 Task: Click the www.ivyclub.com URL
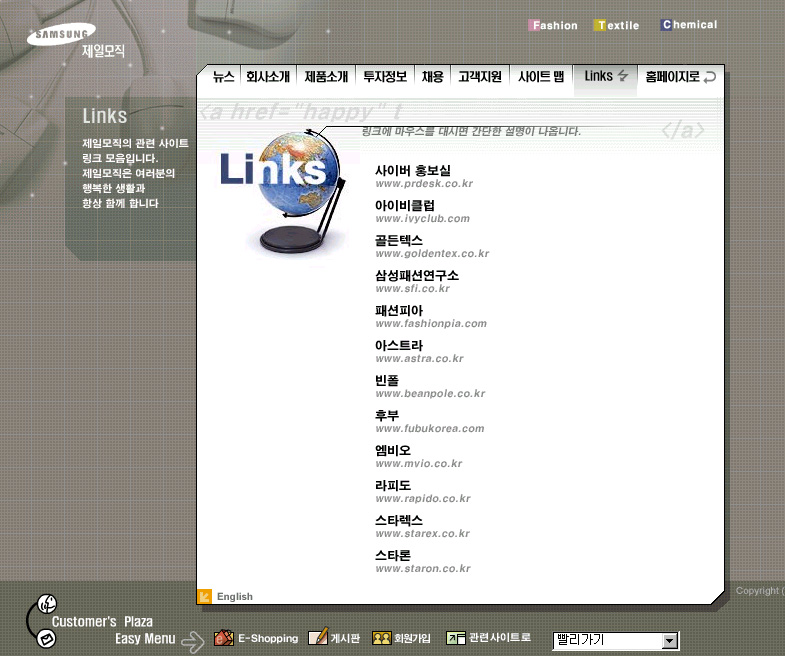(x=423, y=218)
